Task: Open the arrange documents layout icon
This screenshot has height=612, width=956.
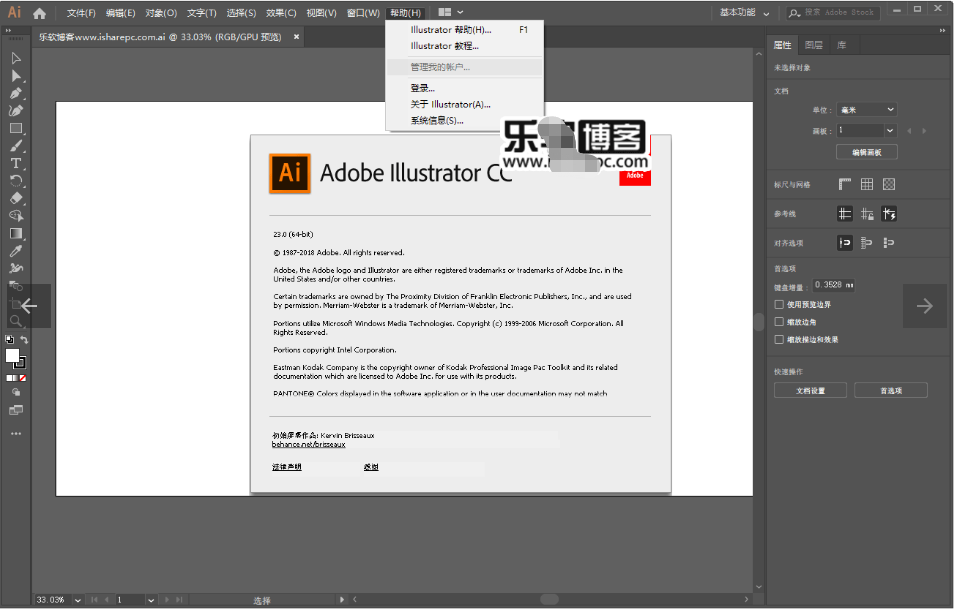Action: pyautogui.click(x=444, y=12)
